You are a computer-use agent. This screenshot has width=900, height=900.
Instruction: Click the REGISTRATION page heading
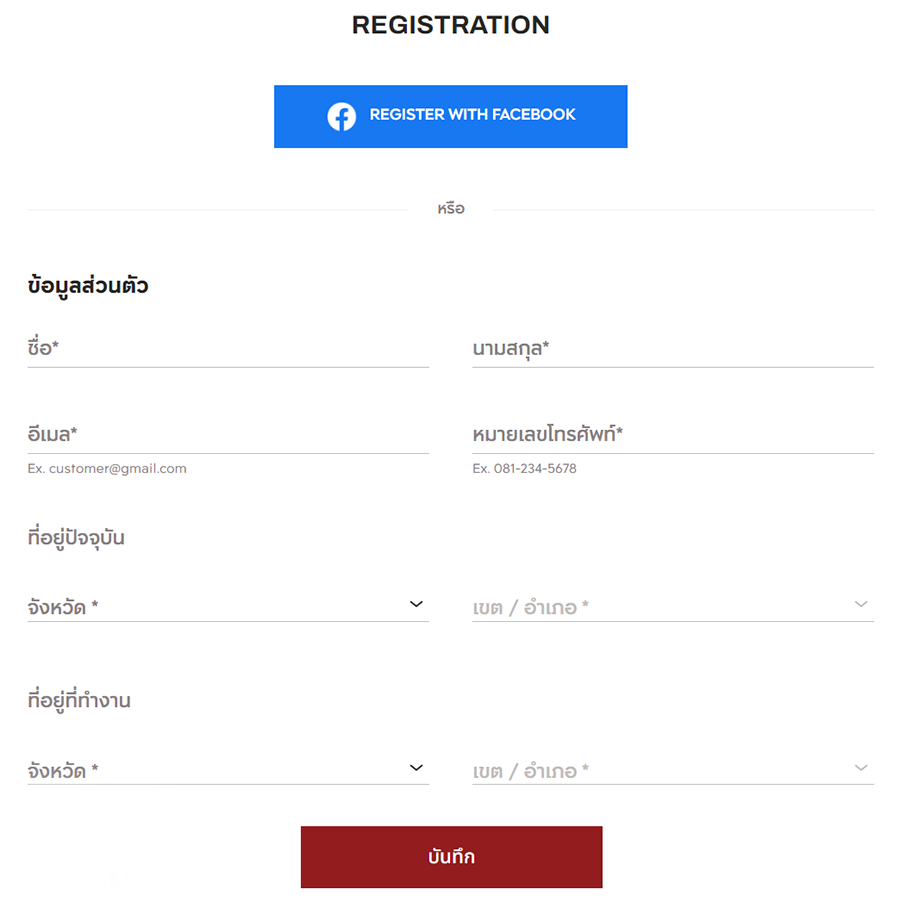pos(450,25)
